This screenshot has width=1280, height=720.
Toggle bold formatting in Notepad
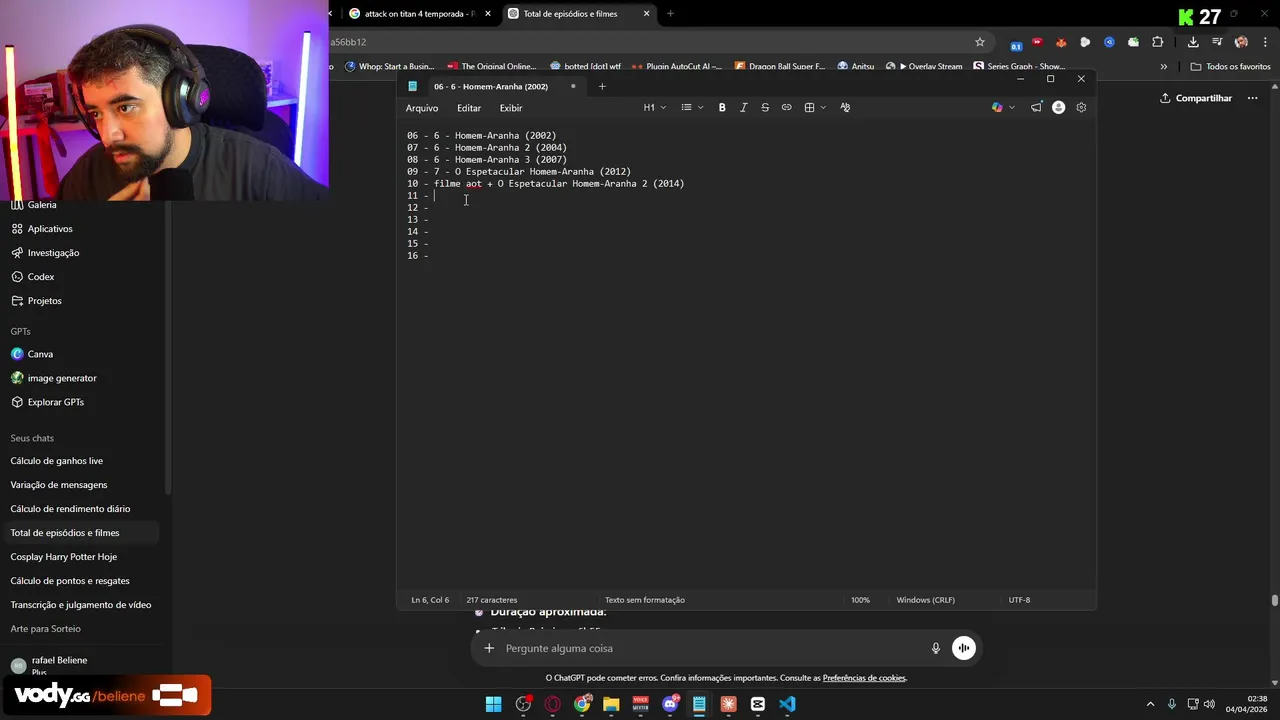click(722, 108)
